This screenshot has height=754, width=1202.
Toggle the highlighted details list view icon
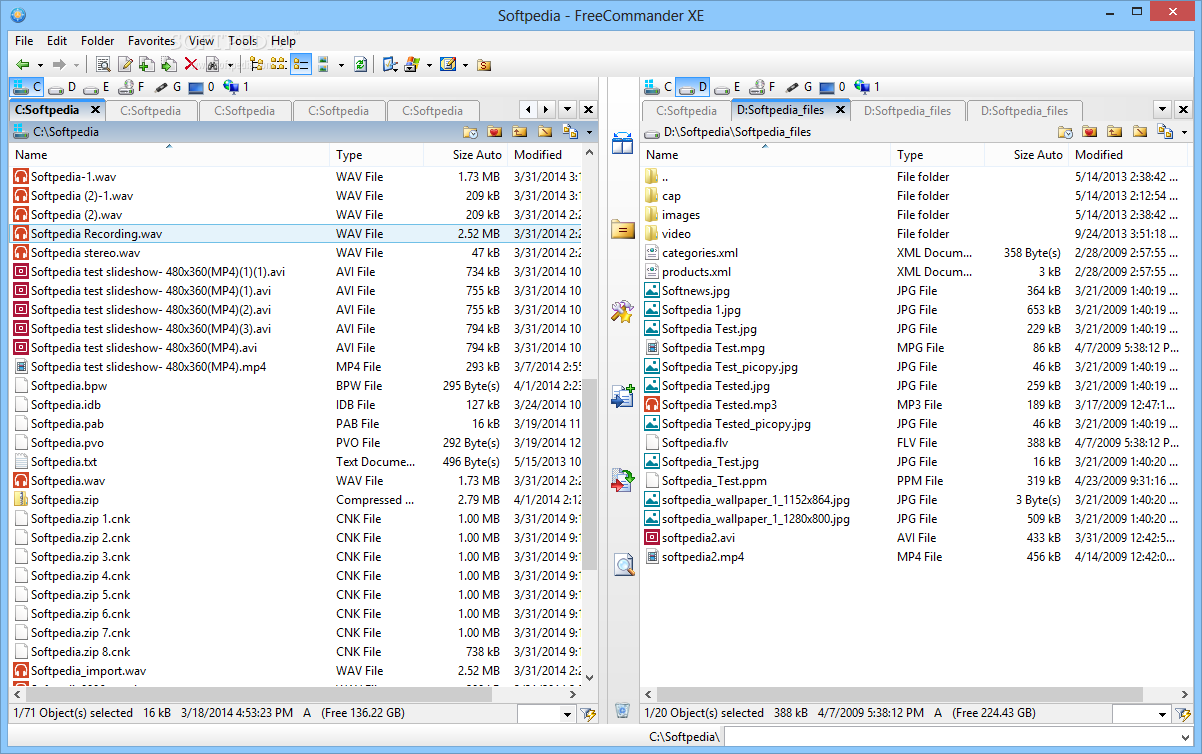[x=300, y=64]
